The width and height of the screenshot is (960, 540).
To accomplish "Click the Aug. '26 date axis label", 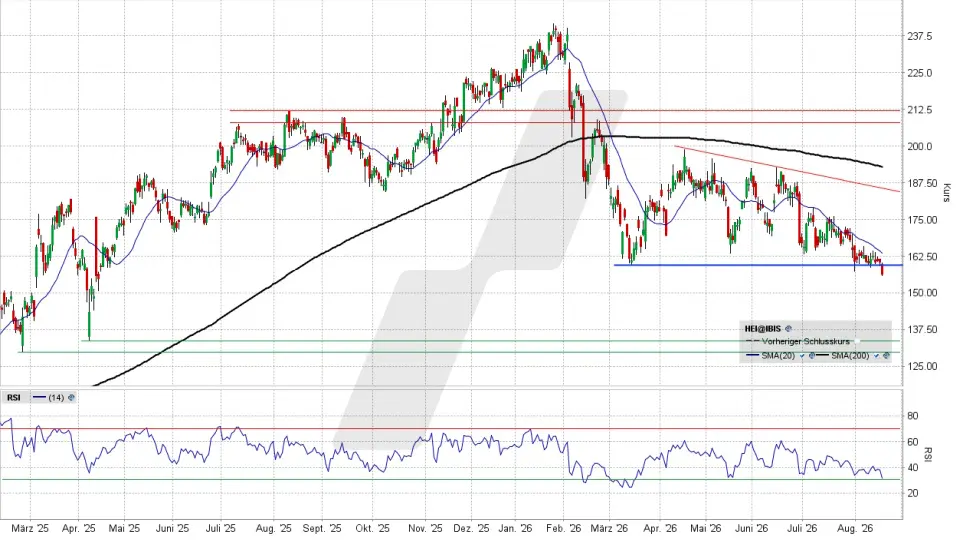I will pos(854,528).
